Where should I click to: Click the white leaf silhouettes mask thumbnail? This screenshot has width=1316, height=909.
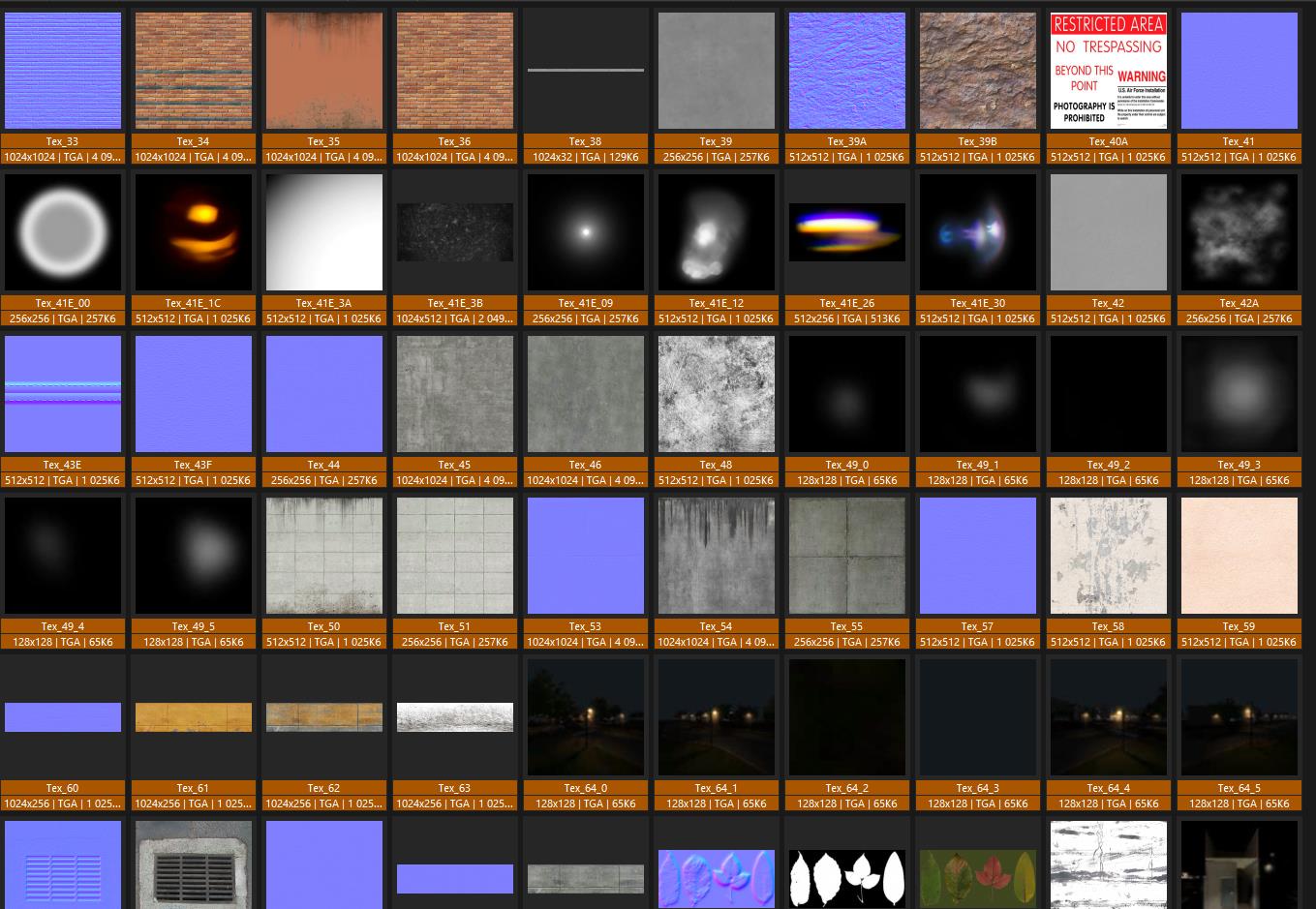pos(847,877)
